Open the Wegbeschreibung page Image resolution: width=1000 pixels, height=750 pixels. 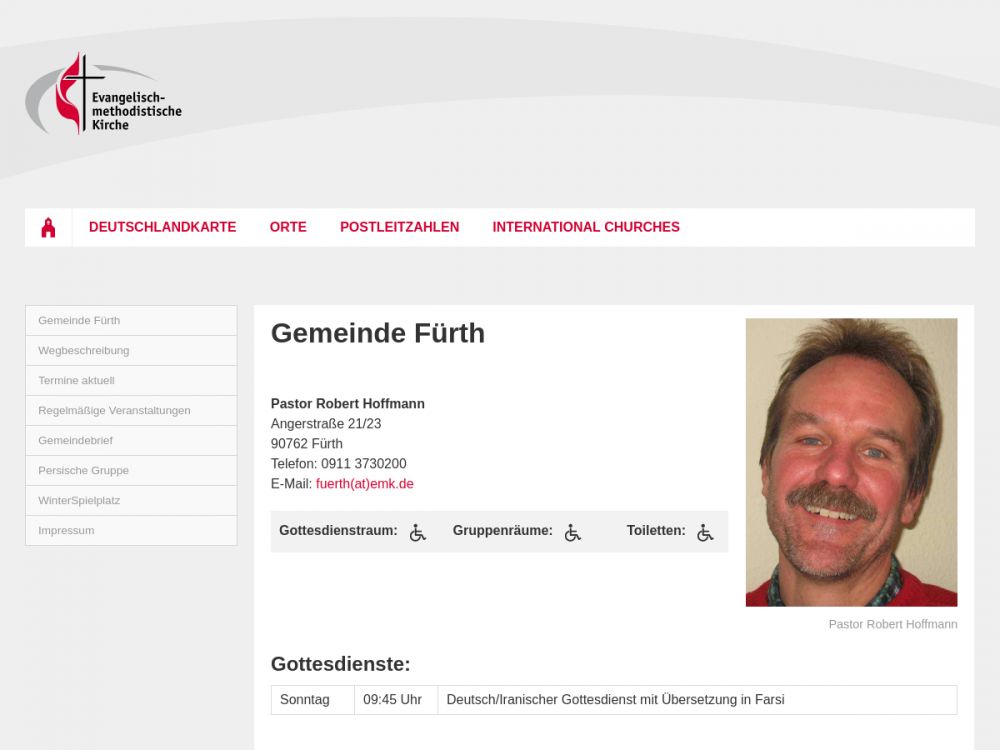(x=131, y=351)
